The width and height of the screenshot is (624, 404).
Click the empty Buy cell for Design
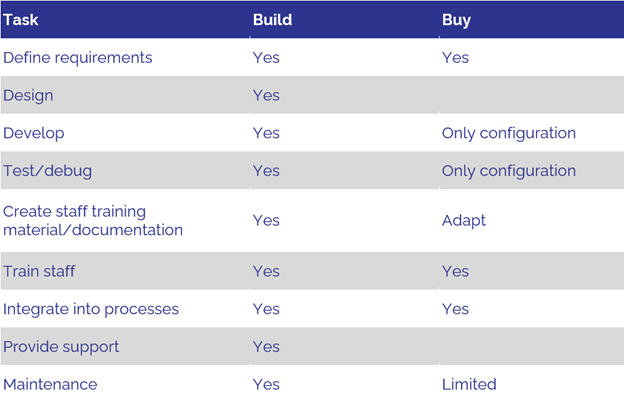coord(531,95)
